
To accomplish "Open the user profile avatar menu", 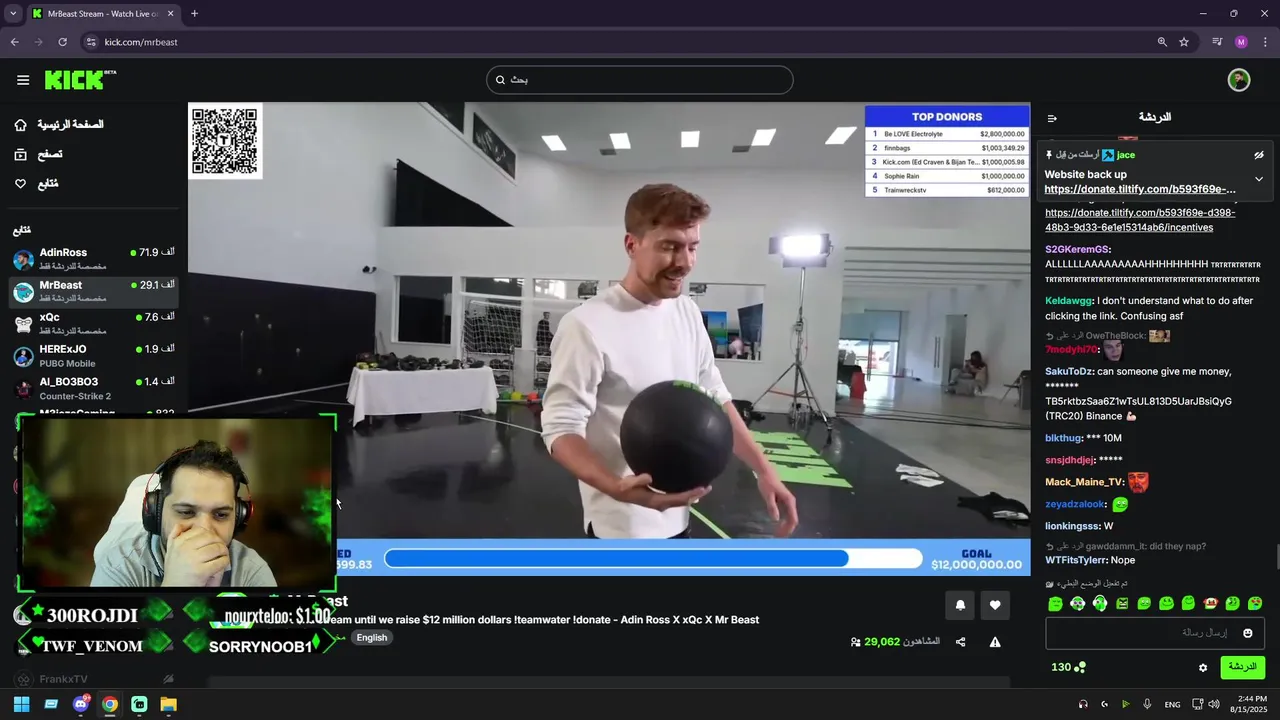I will click(1239, 80).
